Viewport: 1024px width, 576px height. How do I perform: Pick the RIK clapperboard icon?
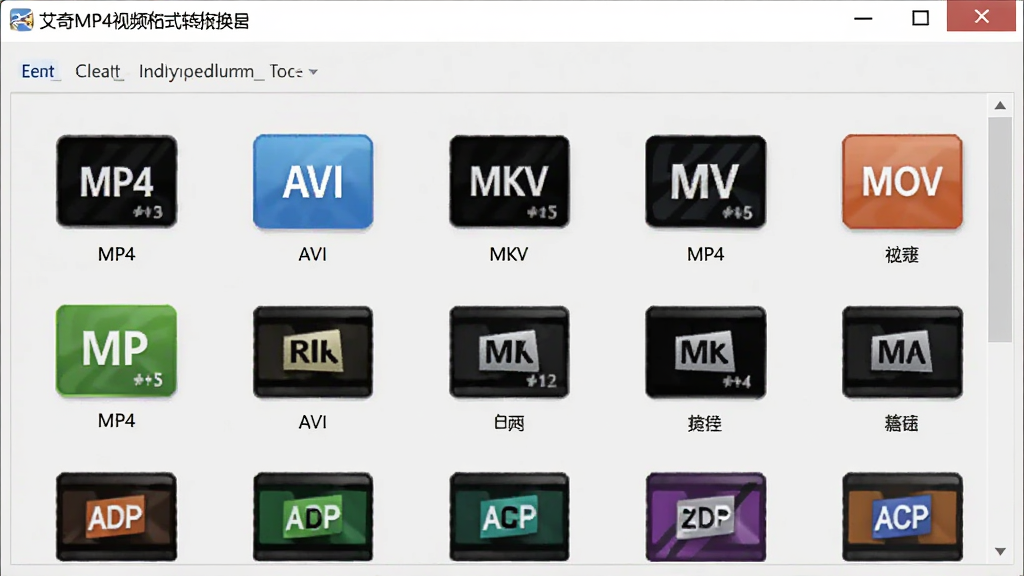coord(313,352)
